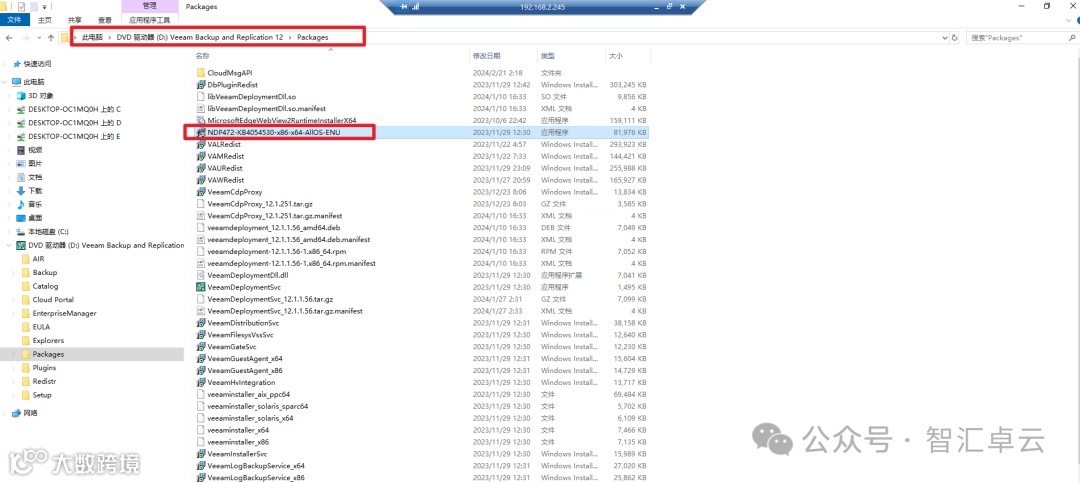Select the CloudMsgAPI folder icon
1080x483 pixels.
click(200, 72)
